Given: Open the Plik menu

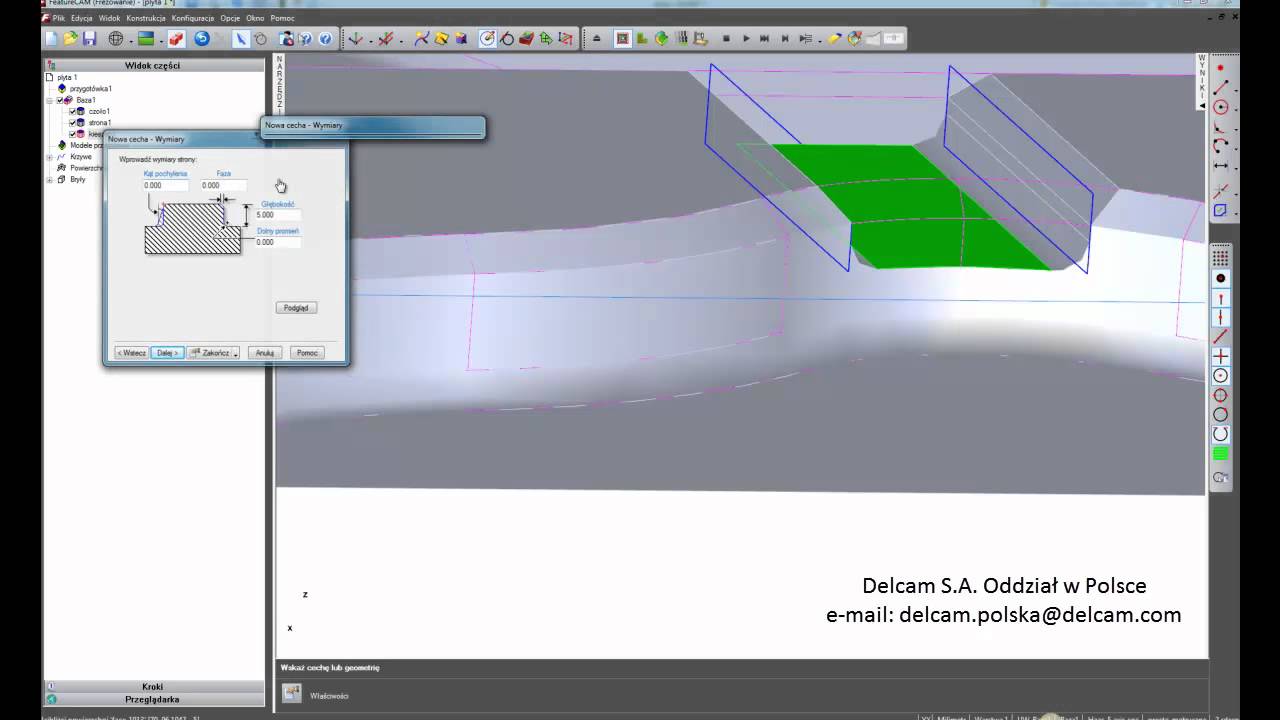Looking at the screenshot, I should coord(59,18).
